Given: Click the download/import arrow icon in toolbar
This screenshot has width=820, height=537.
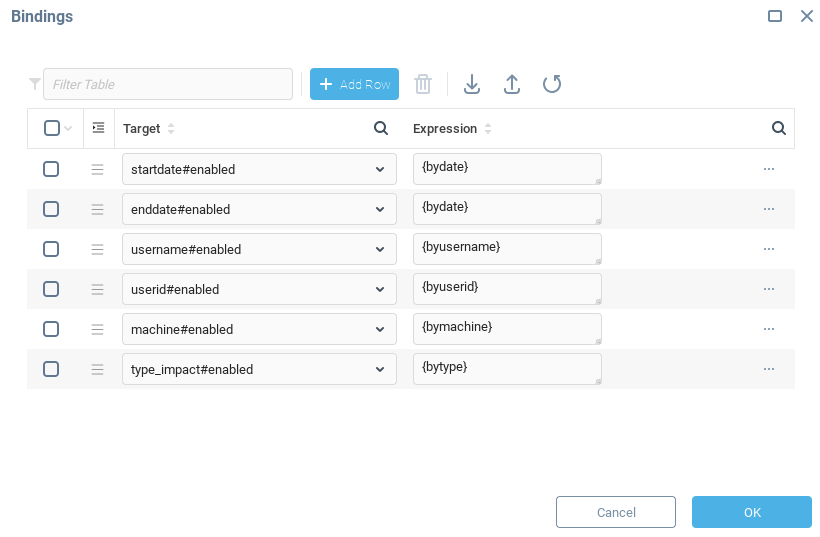Looking at the screenshot, I should [x=472, y=85].
